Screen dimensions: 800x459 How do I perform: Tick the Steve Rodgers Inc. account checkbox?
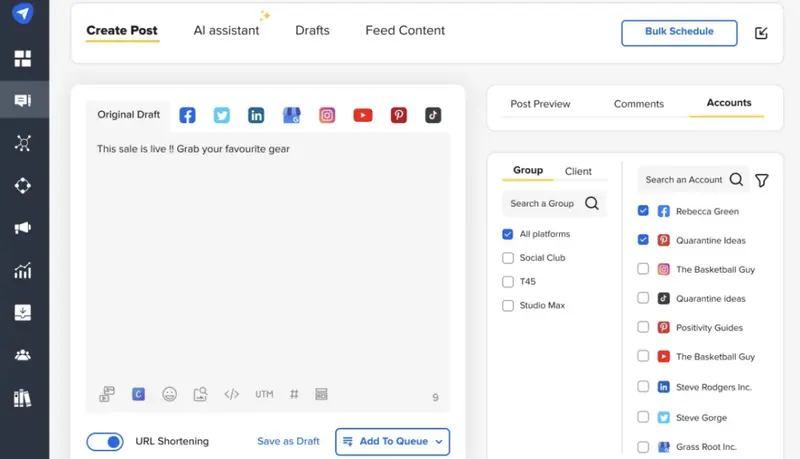click(x=643, y=387)
